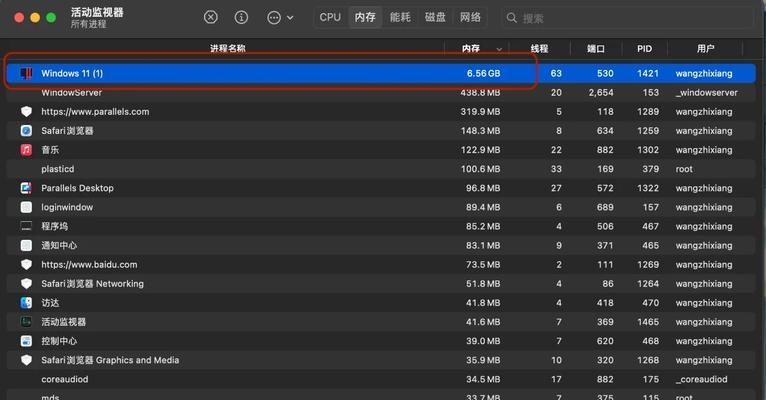The image size is (766, 400).
Task: Select the 音乐 process name
Action: point(50,149)
